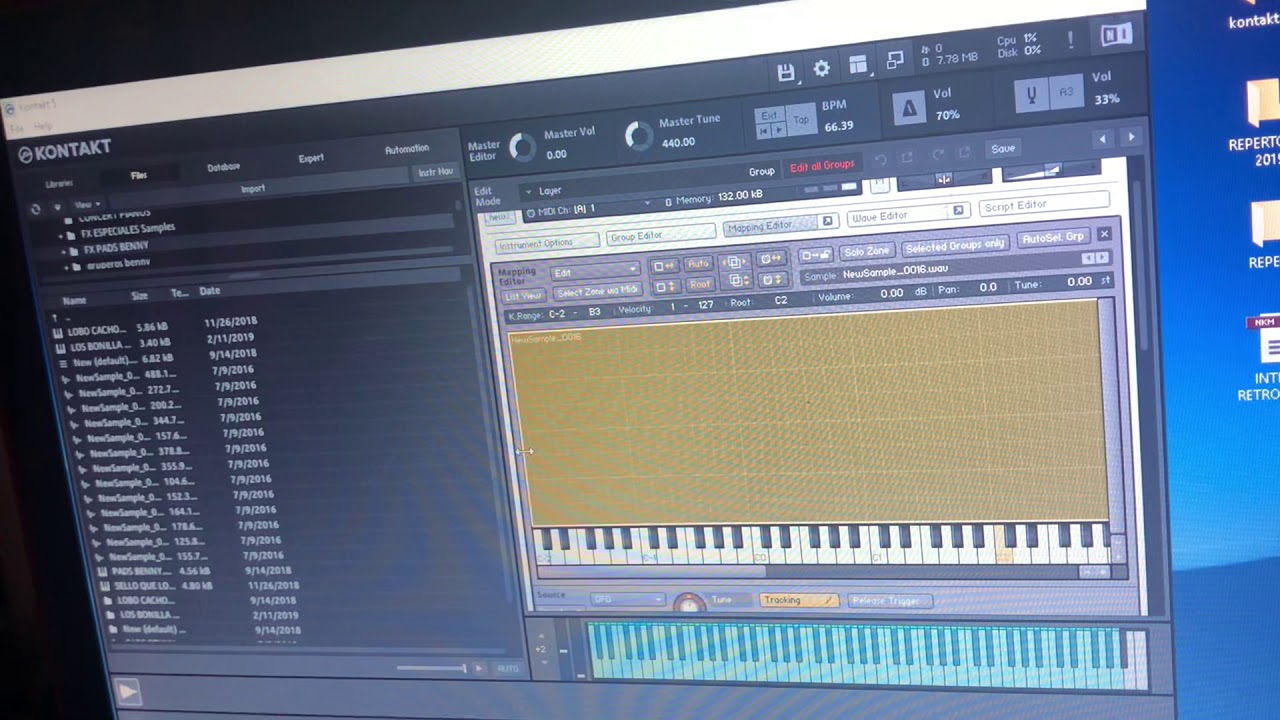Image resolution: width=1280 pixels, height=720 pixels.
Task: Toggle AutoSel. Grp
Action: click(x=1052, y=238)
